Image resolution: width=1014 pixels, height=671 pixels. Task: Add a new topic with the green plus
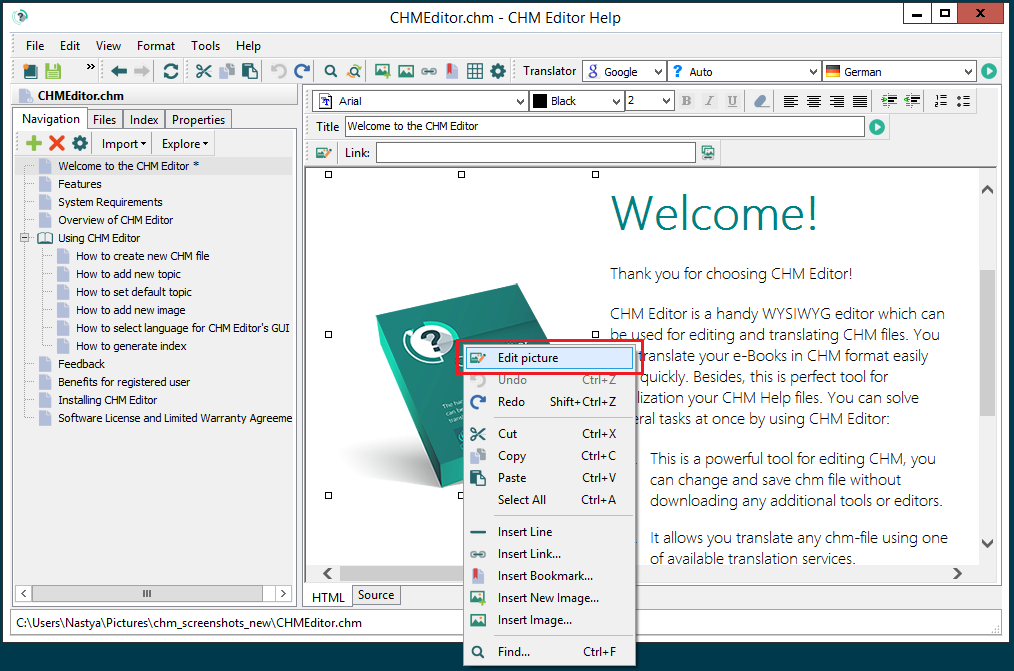pyautogui.click(x=32, y=142)
